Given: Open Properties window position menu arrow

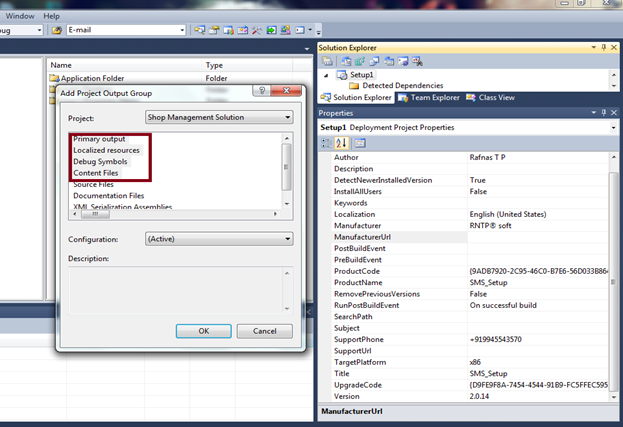Looking at the screenshot, I should 594,113.
